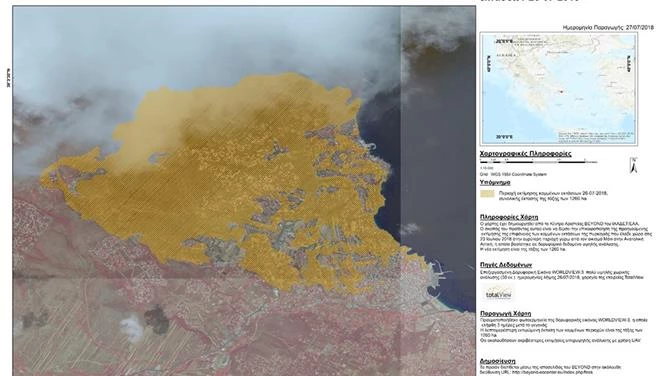Select the Χαρτογραφικές Πληροφορίες heading
This screenshot has height=376, width=660.
[525, 154]
